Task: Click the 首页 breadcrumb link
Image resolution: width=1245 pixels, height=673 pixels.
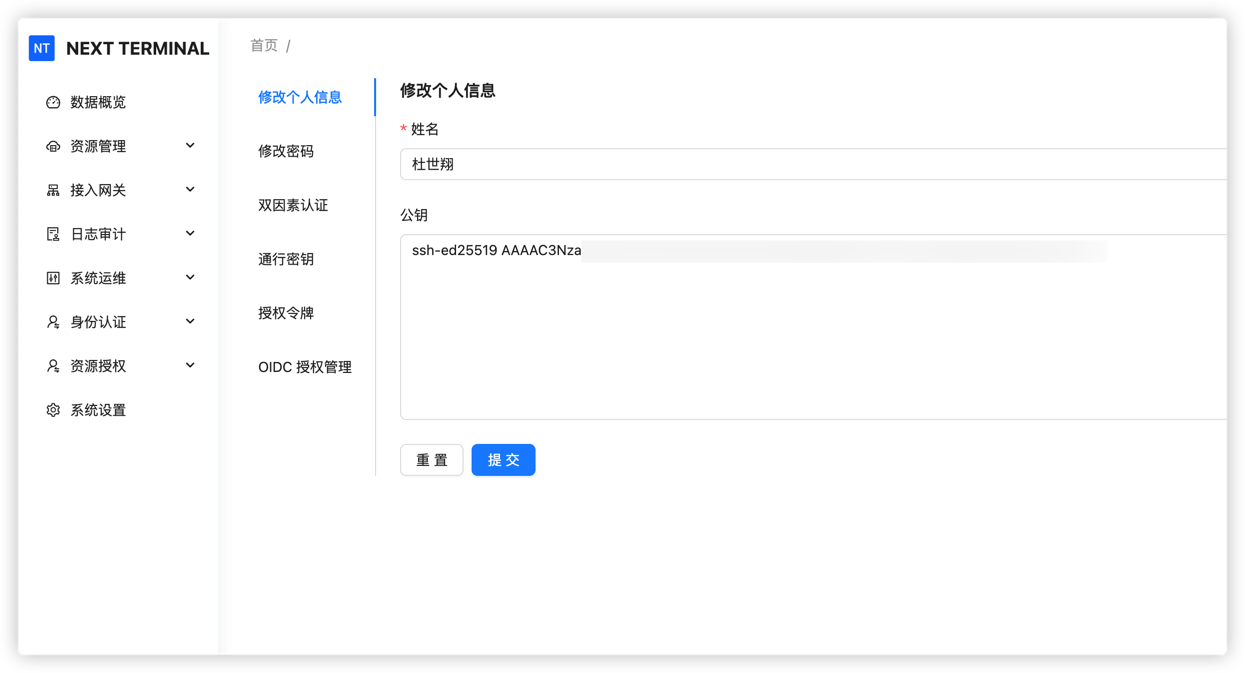Action: coord(263,44)
